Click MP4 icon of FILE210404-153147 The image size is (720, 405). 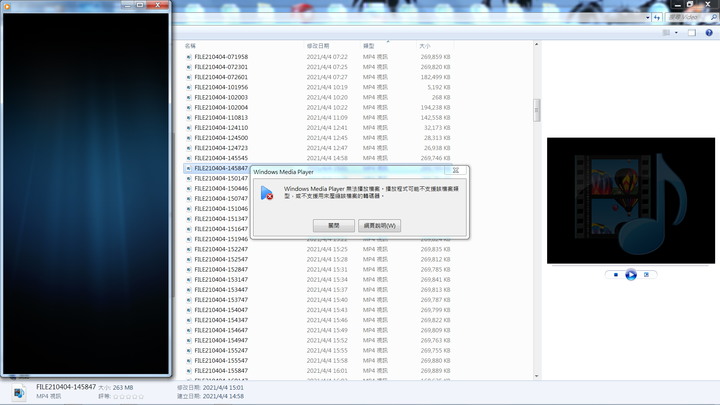point(188,280)
